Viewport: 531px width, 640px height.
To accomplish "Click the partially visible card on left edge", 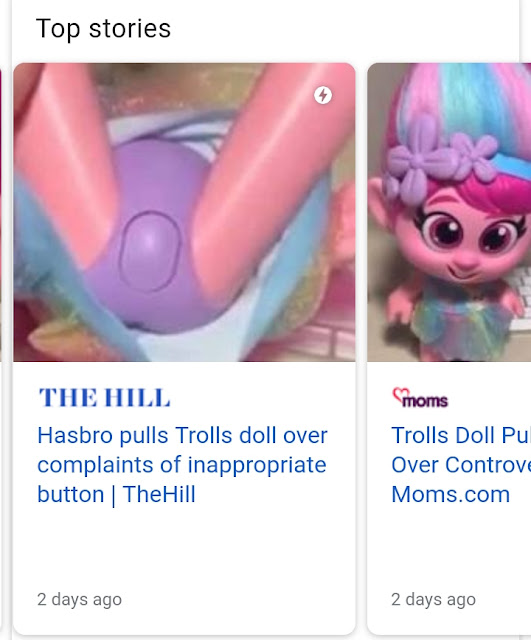I will pyautogui.click(x=1, y=212).
